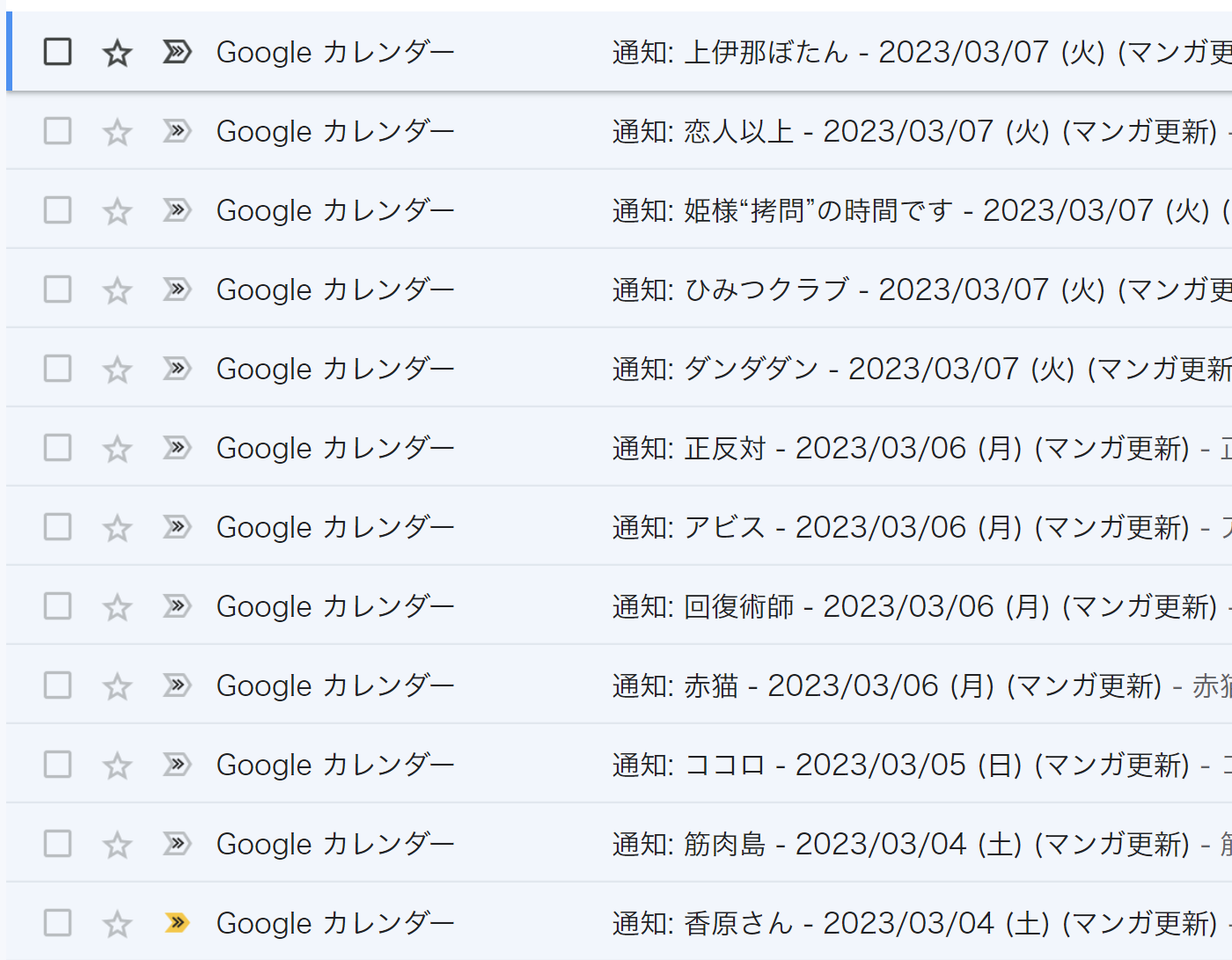Remove yellow importance marker on 香原さん
This screenshot has height=960, width=1232.
(x=177, y=923)
